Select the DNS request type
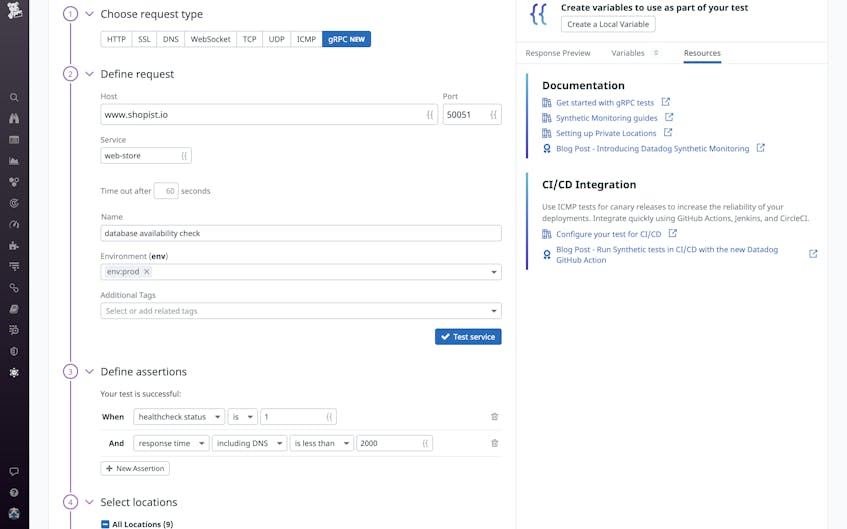Image resolution: width=847 pixels, height=529 pixels. 171,39
